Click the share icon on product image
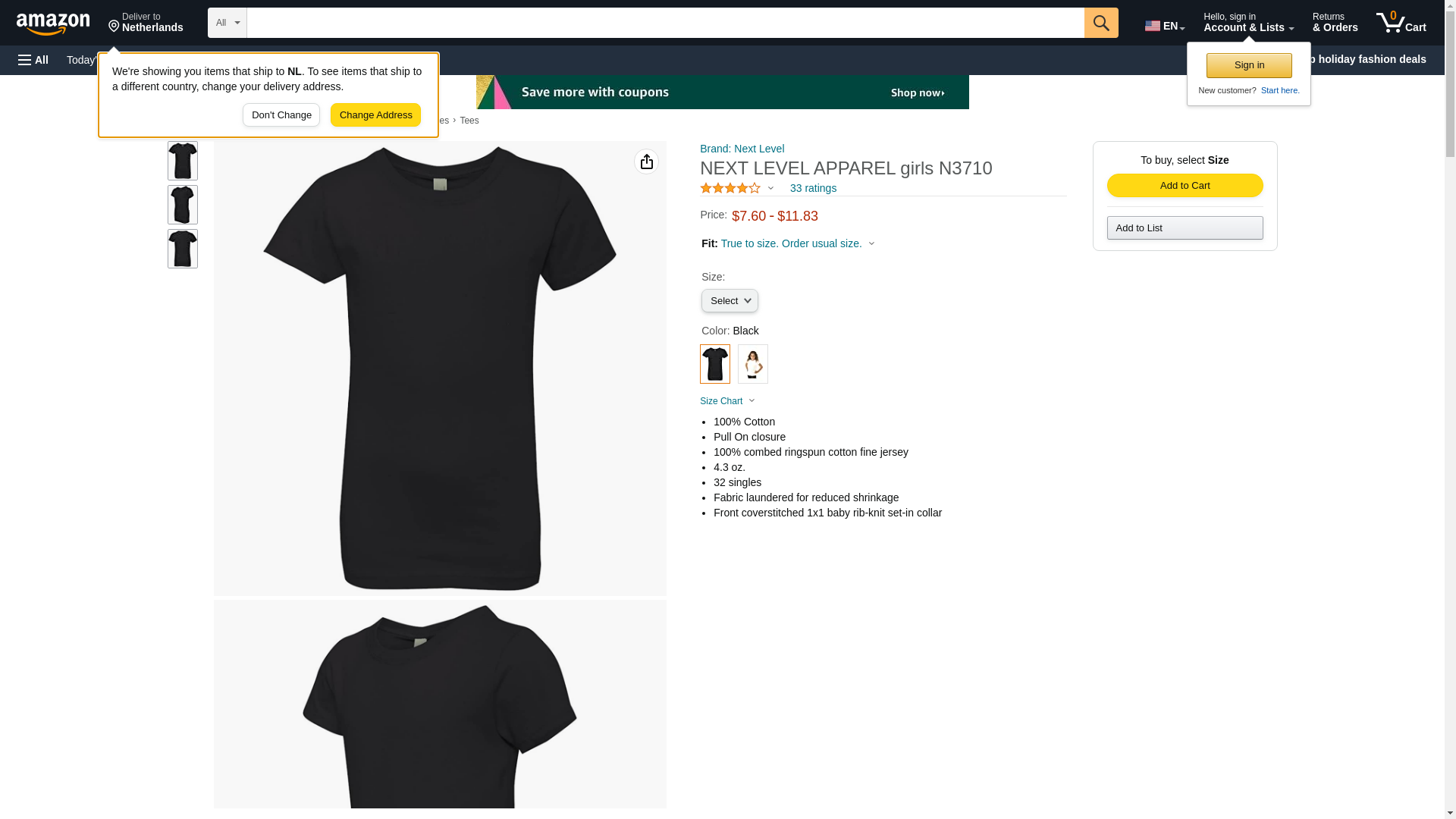This screenshot has height=819, width=1456. [x=646, y=162]
